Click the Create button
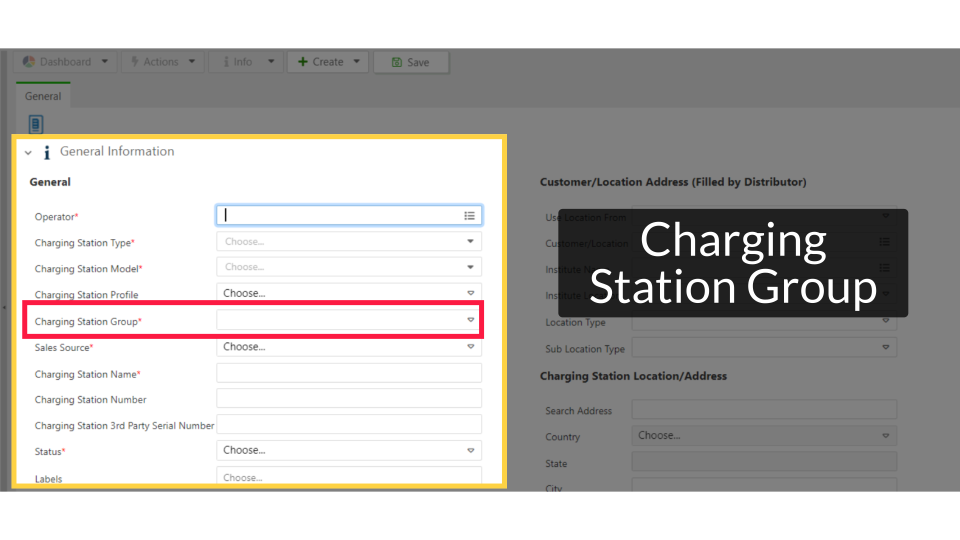 (x=328, y=62)
